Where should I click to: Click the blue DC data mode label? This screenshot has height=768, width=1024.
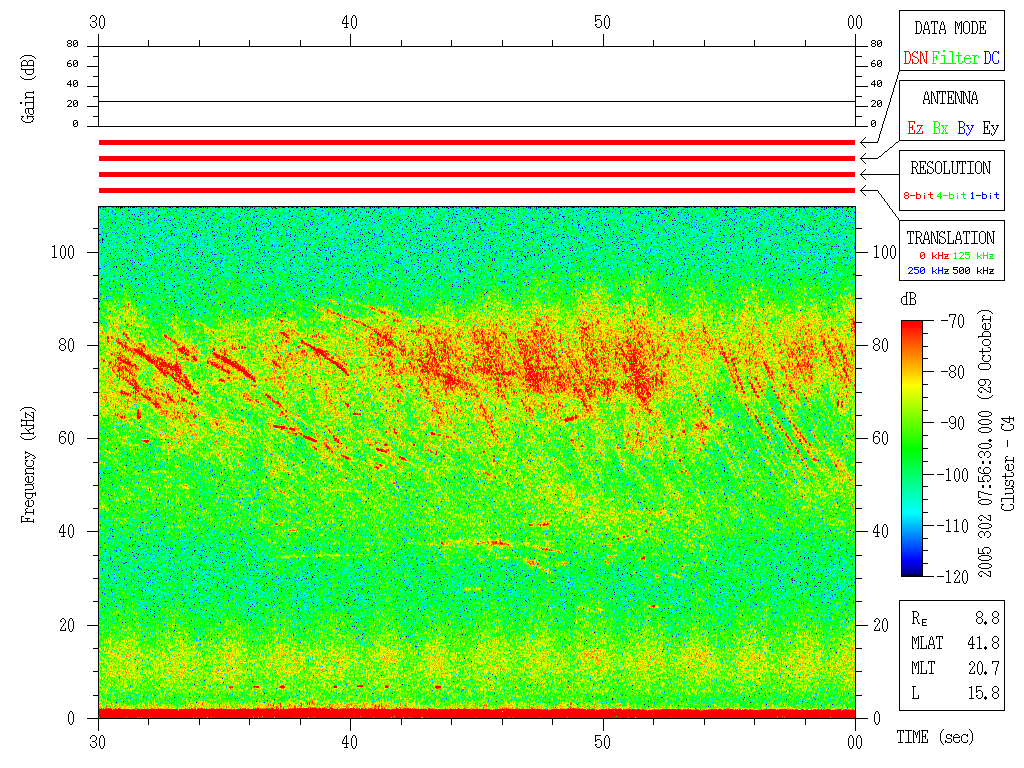point(991,59)
